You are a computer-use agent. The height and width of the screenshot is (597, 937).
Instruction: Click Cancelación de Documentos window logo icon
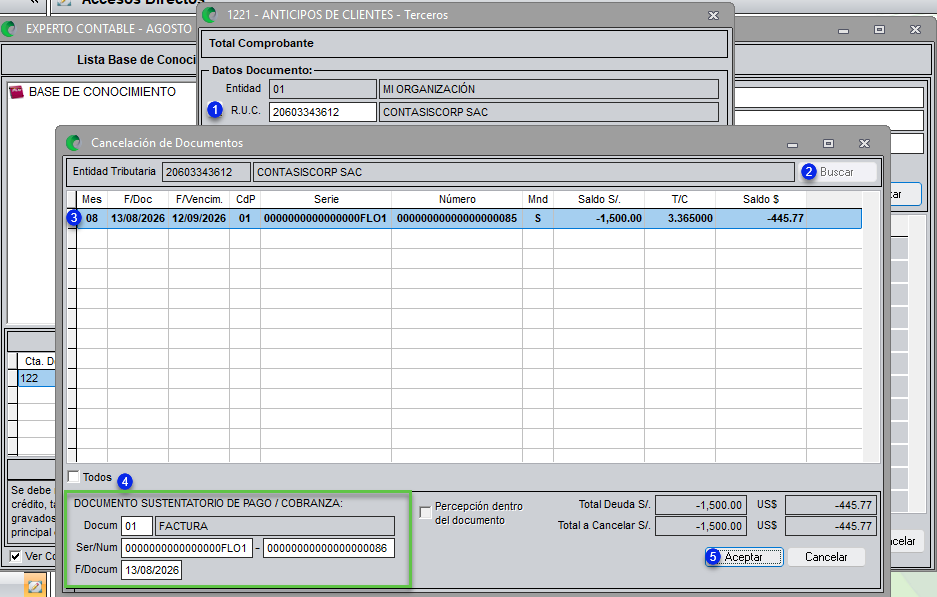pyautogui.click(x=74, y=143)
